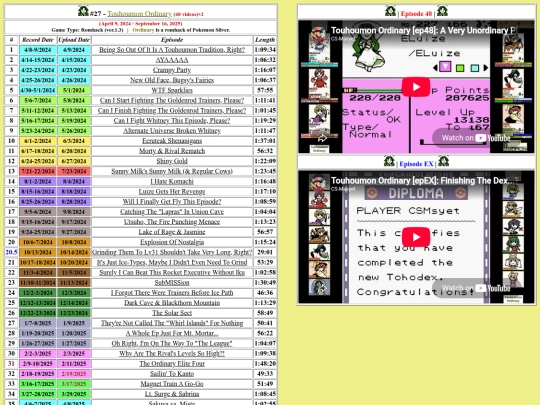Viewport: 540px width, 405px height.
Task: Open 'Catching The "Lapras" In Union Cave'
Action: pyautogui.click(x=172, y=212)
